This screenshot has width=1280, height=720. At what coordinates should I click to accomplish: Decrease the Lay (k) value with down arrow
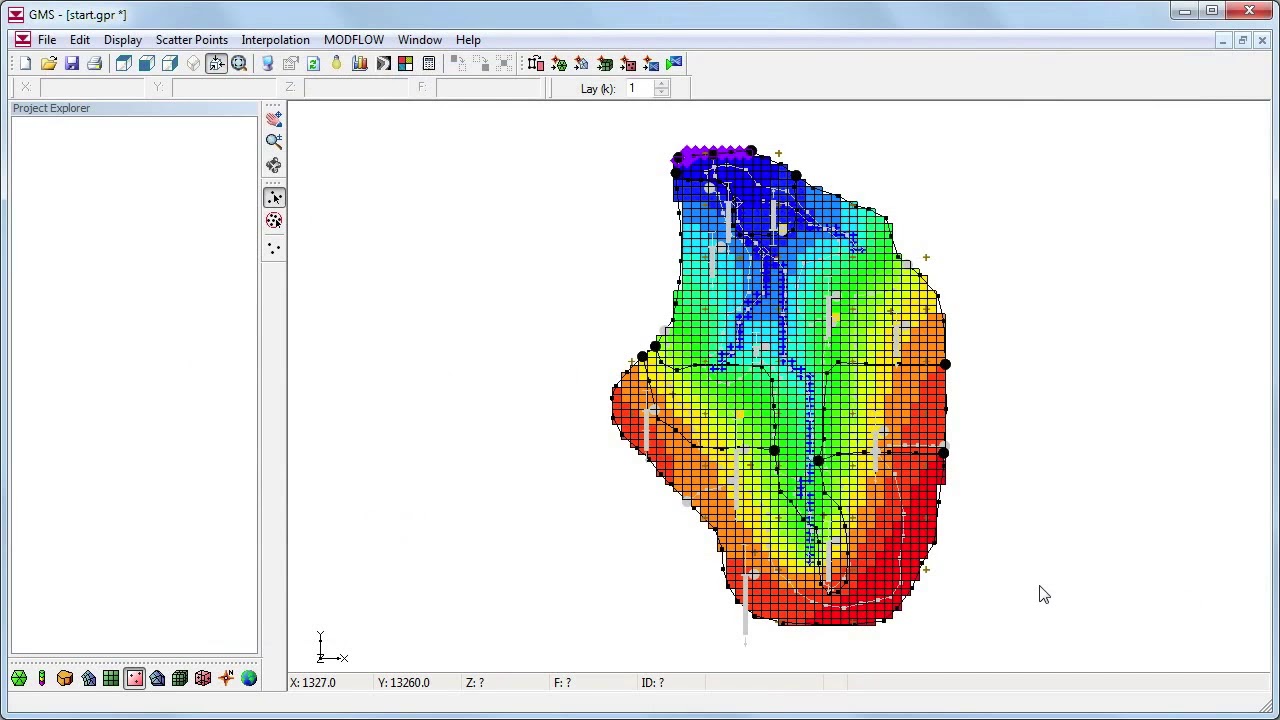(x=661, y=93)
